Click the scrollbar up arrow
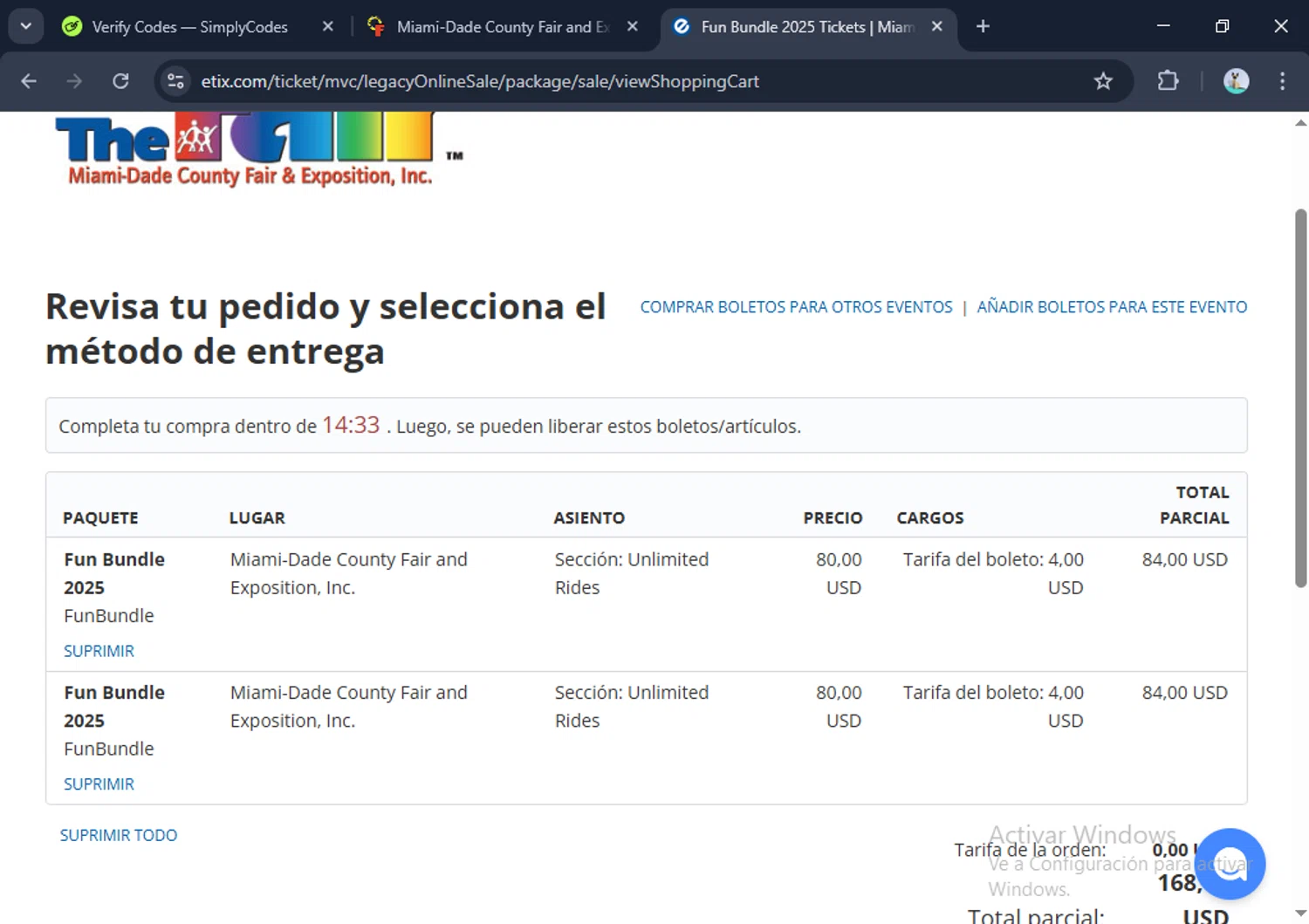This screenshot has height=924, width=1309. 1301,123
